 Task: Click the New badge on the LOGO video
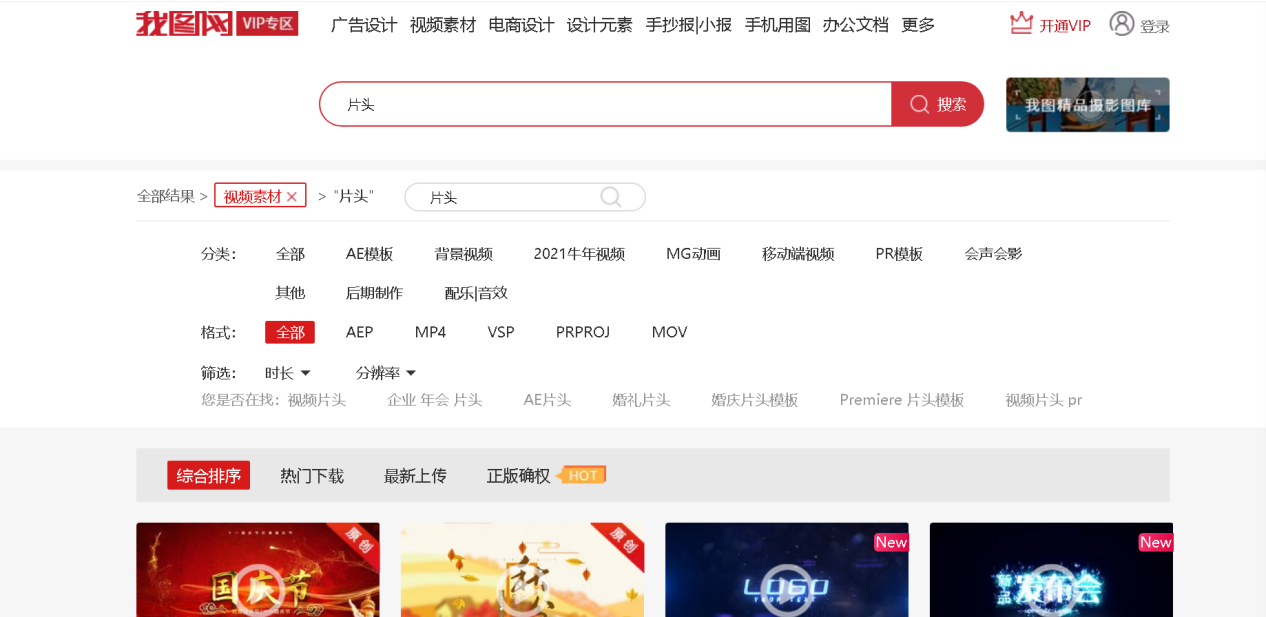pyautogui.click(x=890, y=542)
